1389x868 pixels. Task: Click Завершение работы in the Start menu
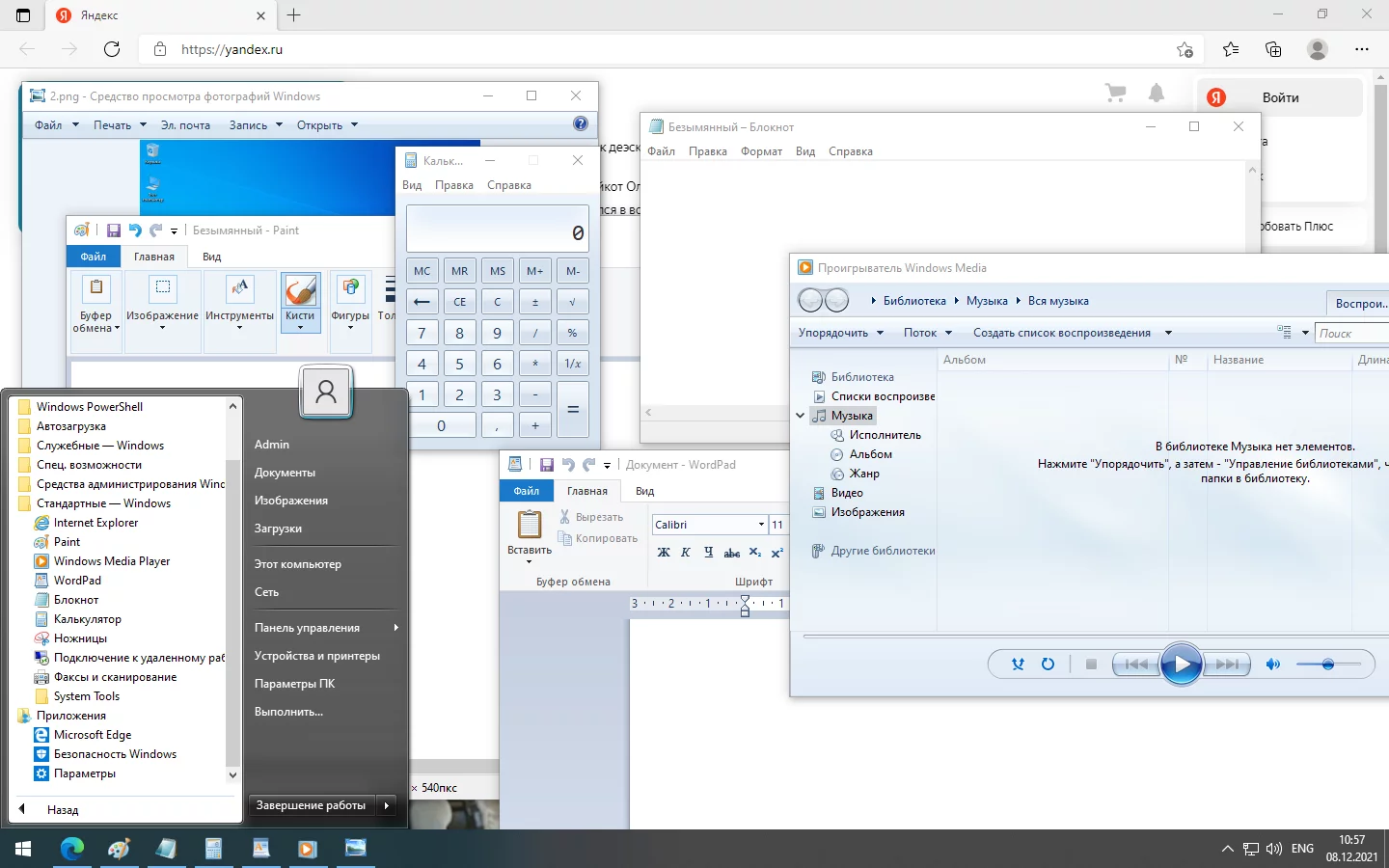point(311,805)
